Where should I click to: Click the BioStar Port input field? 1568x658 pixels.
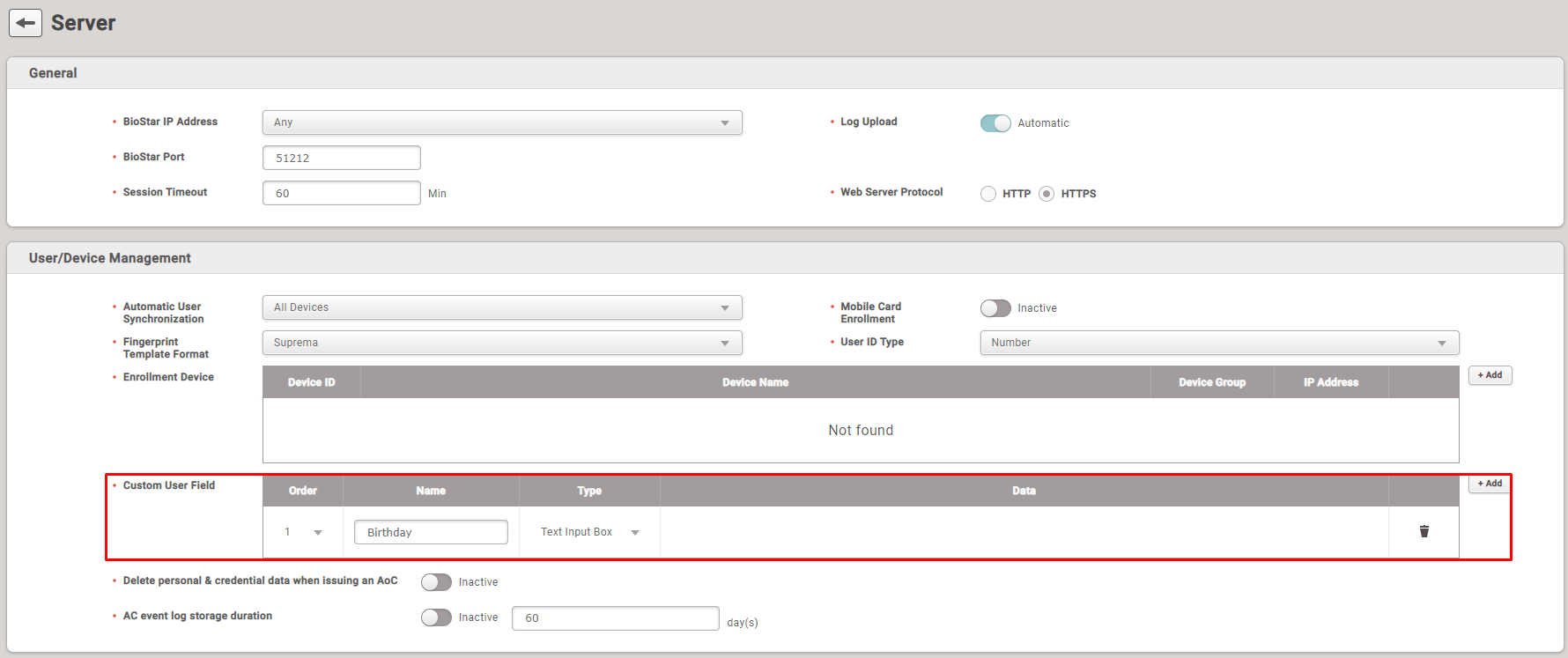tap(342, 158)
